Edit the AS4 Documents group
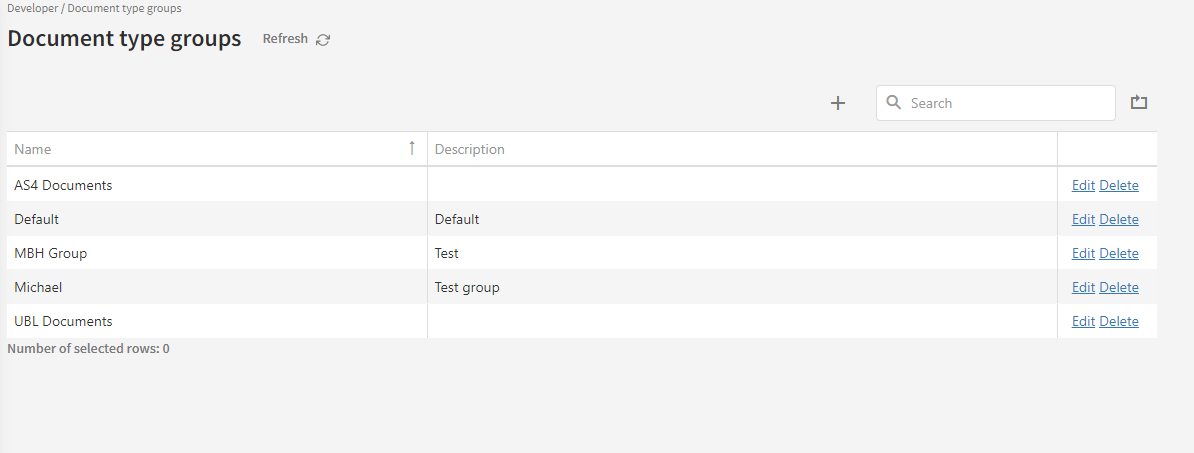The width and height of the screenshot is (1194, 453). (1083, 185)
